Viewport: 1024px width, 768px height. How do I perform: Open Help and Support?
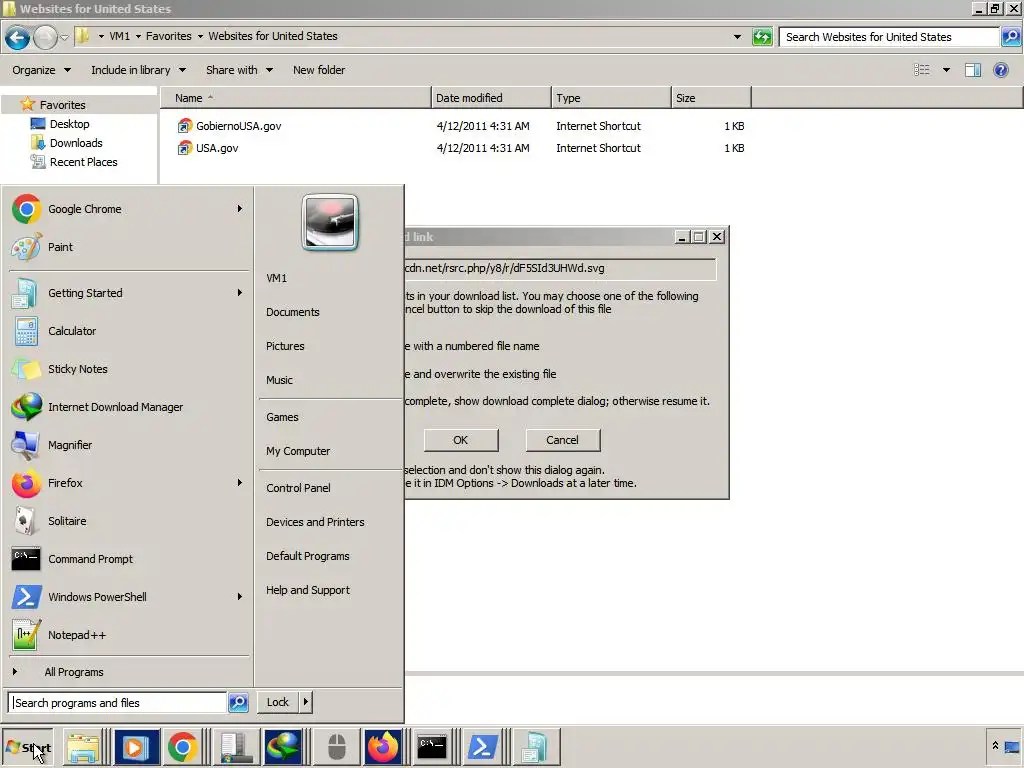308,590
